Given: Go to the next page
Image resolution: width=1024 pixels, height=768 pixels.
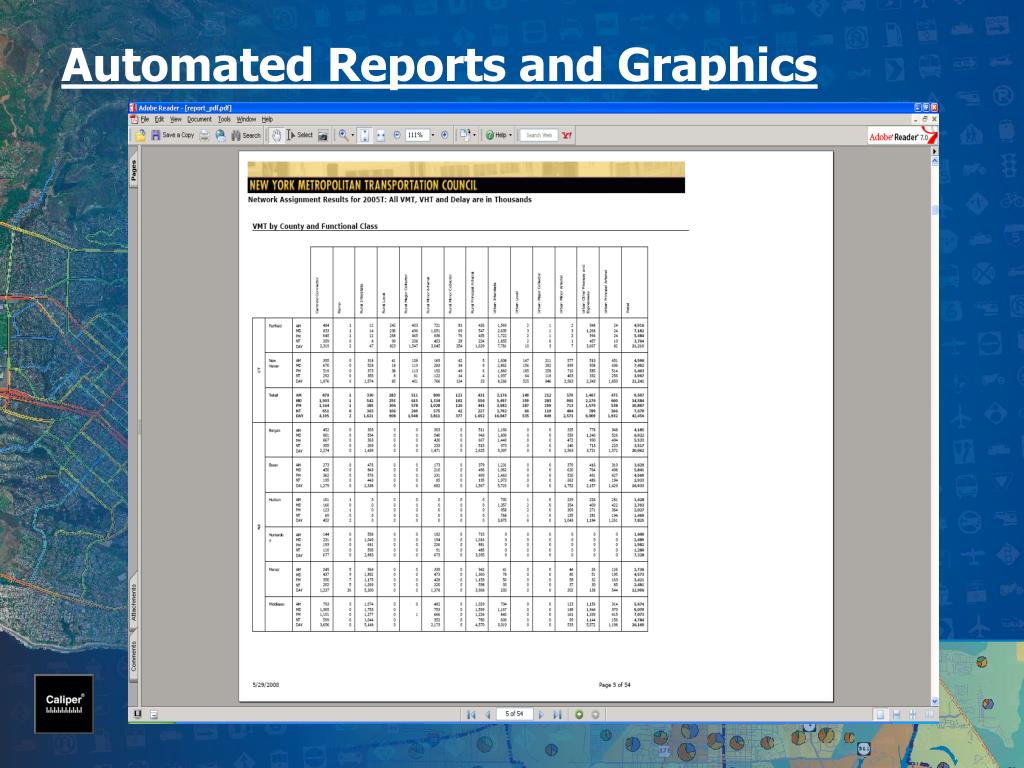Looking at the screenshot, I should 541,714.
